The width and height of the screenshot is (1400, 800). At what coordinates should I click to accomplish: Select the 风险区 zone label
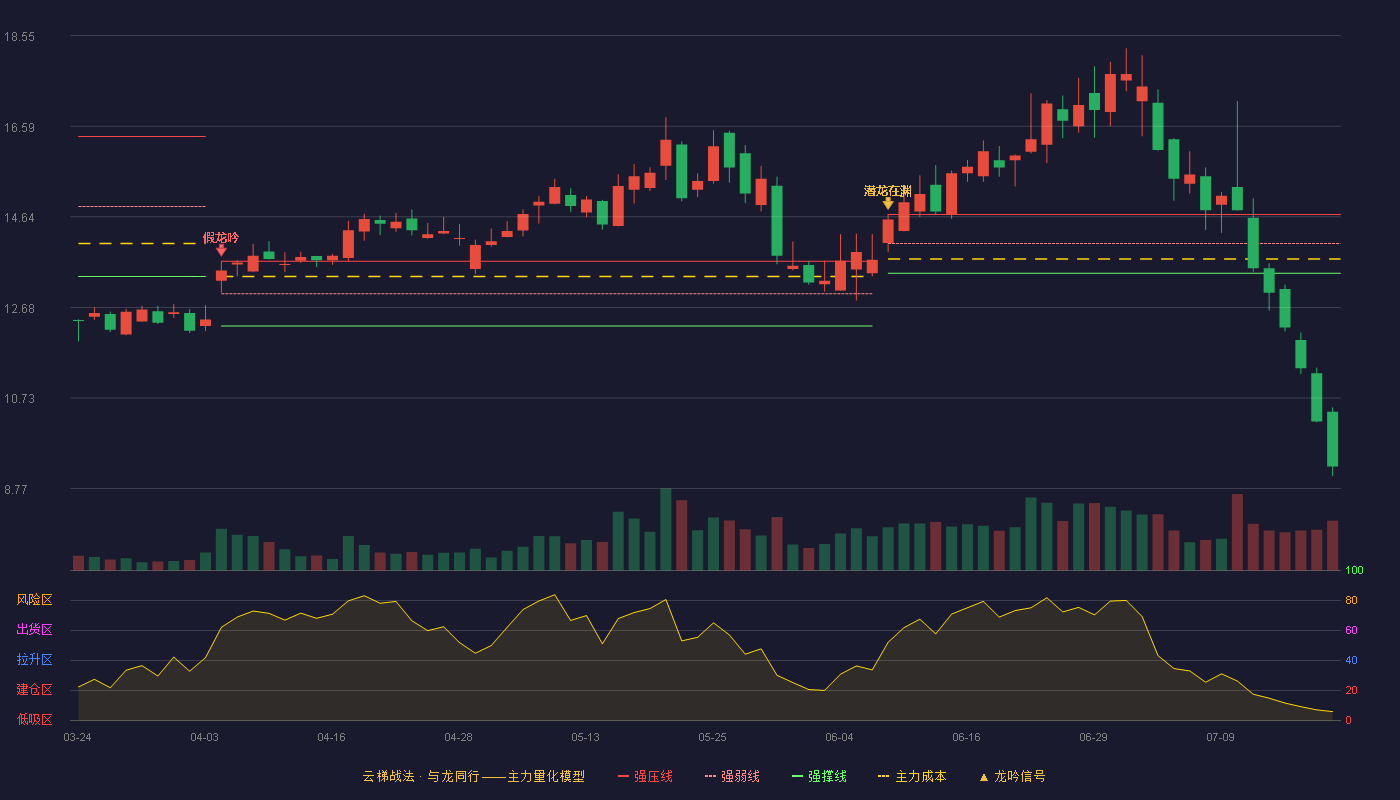pos(34,600)
